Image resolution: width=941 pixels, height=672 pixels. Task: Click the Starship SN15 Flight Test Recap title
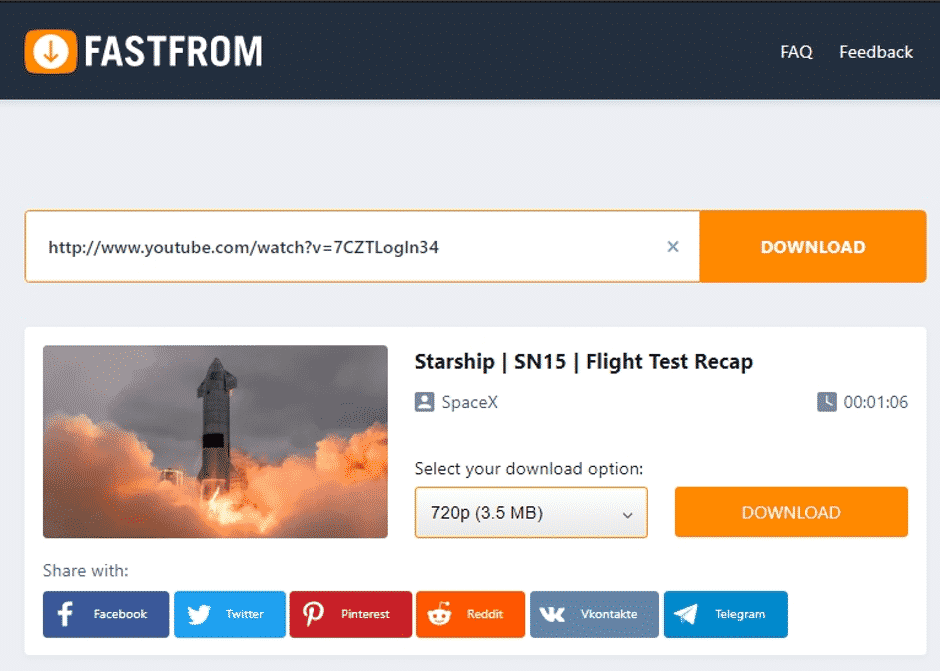pyautogui.click(x=583, y=362)
